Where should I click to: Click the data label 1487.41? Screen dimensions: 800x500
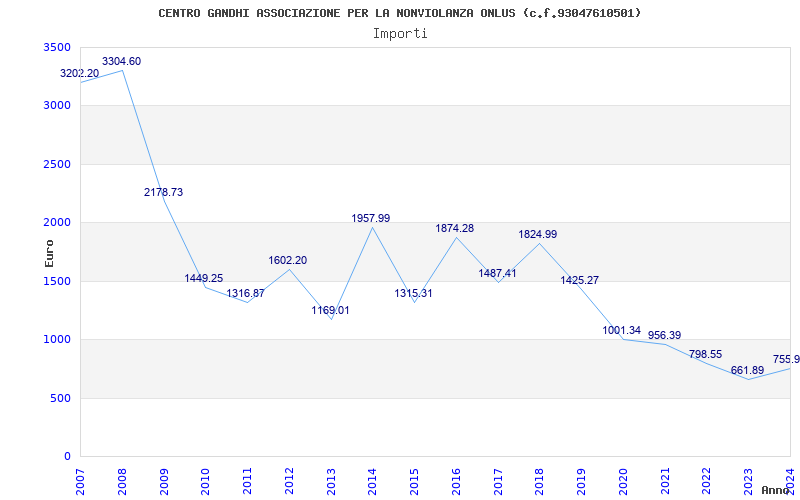[497, 273]
